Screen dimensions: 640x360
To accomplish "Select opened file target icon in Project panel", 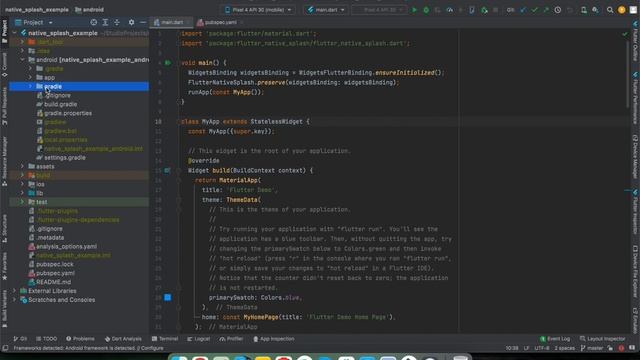I will click(93, 22).
